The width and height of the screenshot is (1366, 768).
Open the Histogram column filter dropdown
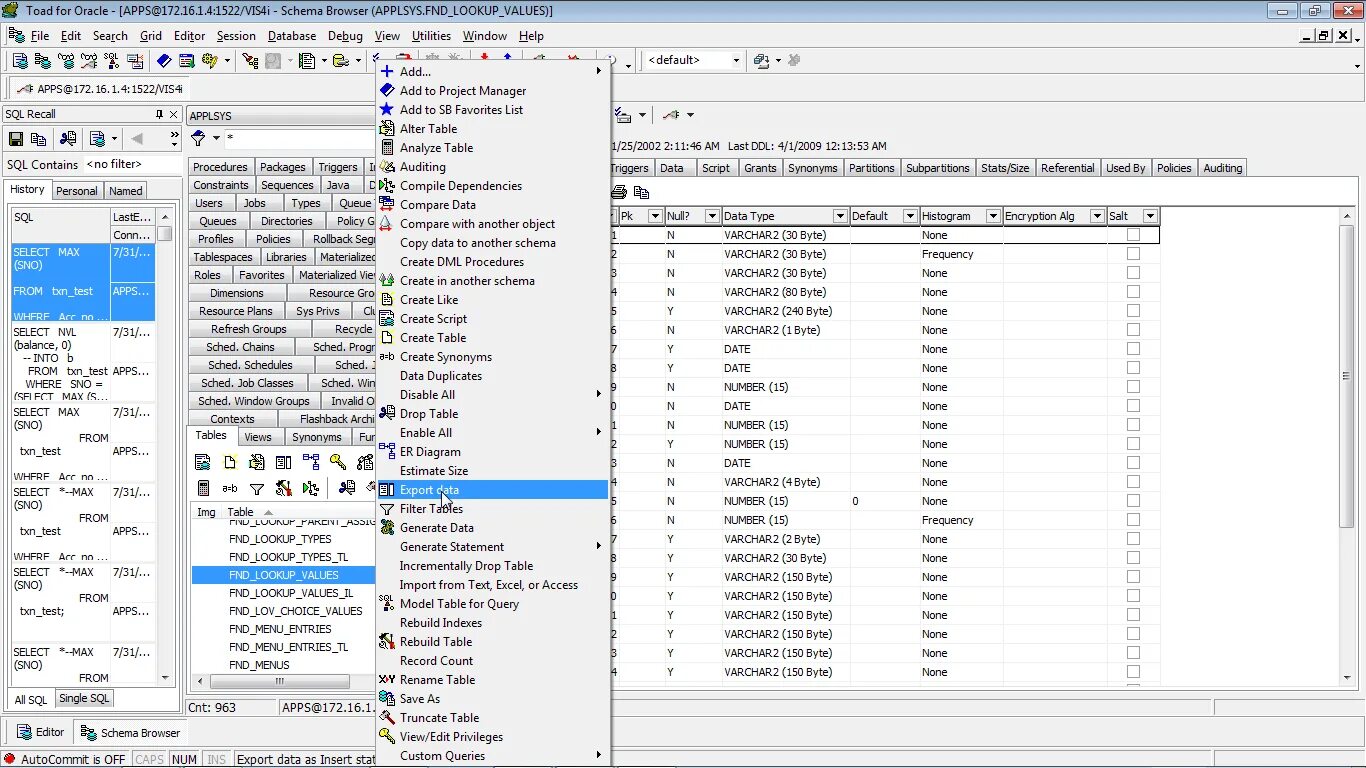[993, 216]
